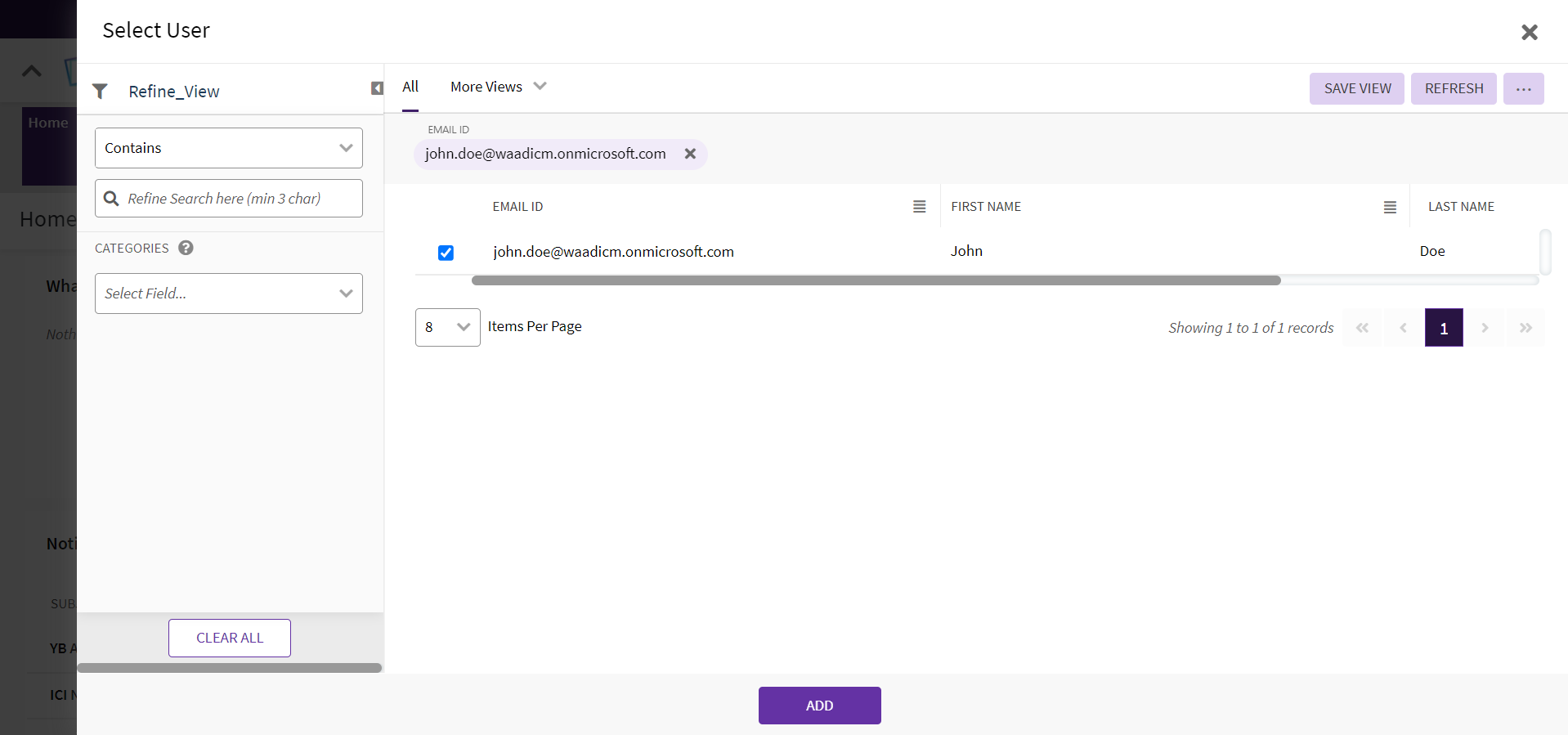Uncheck the john.doe user row checkbox
Viewport: 1568px width, 735px height.
tap(446, 253)
